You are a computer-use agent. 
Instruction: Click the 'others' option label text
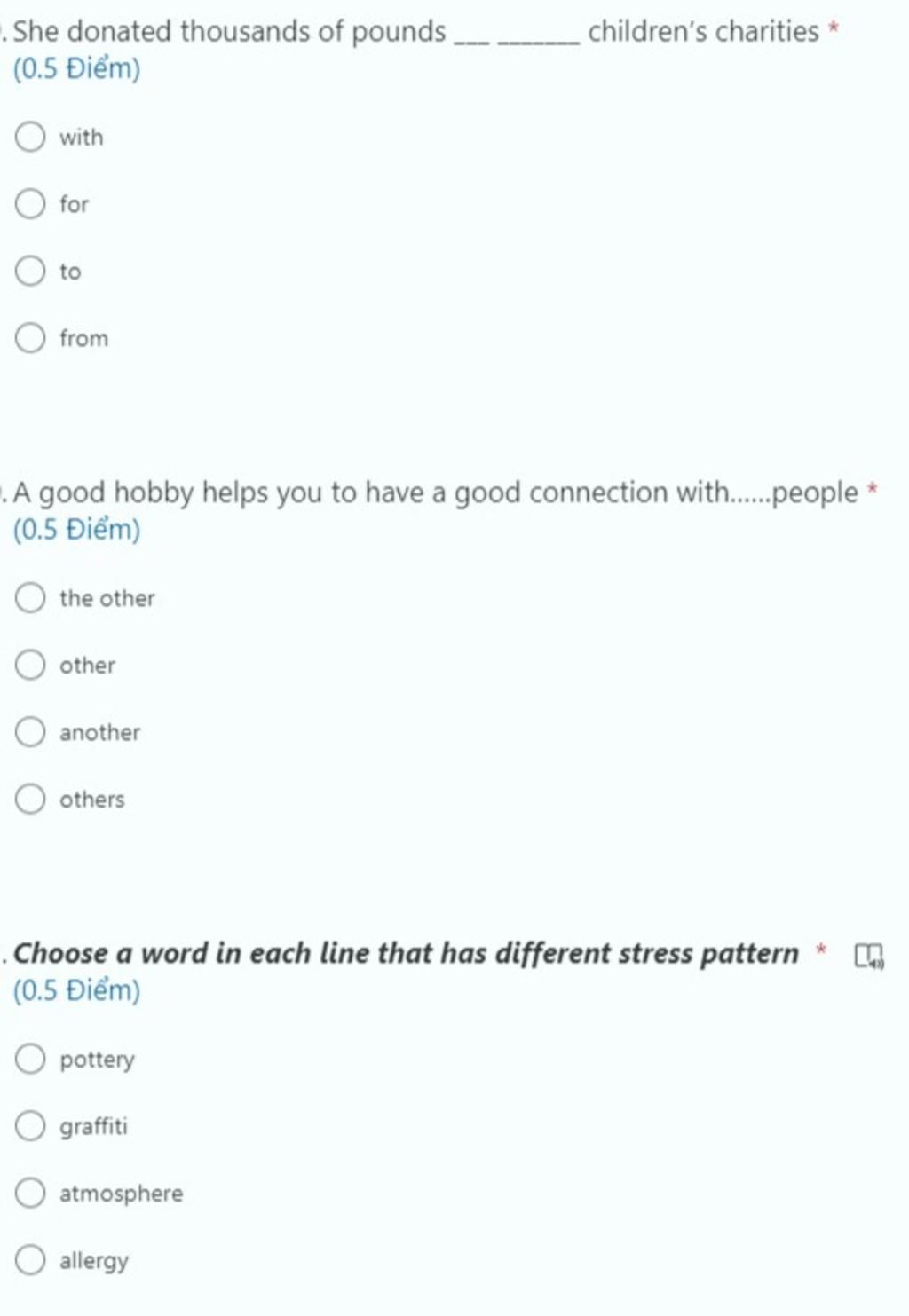click(x=92, y=800)
